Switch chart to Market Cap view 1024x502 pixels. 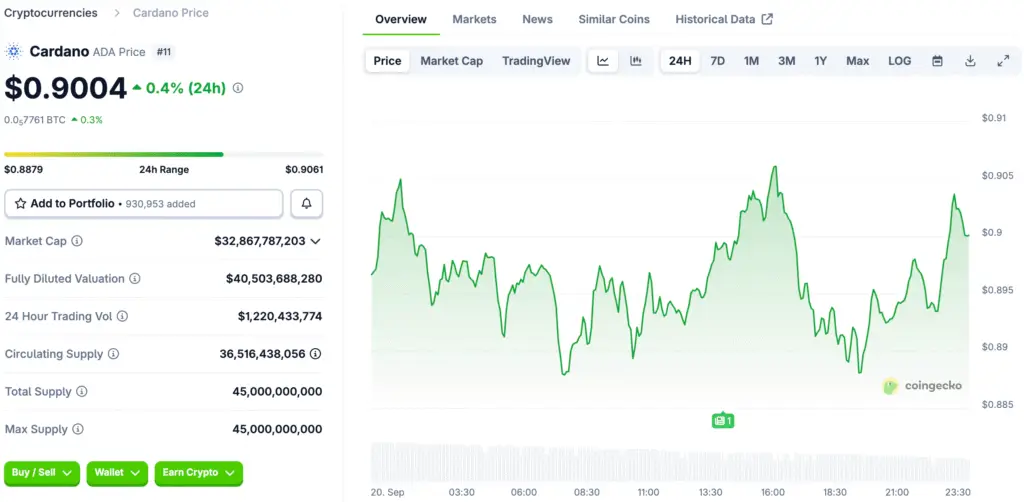[x=451, y=61]
